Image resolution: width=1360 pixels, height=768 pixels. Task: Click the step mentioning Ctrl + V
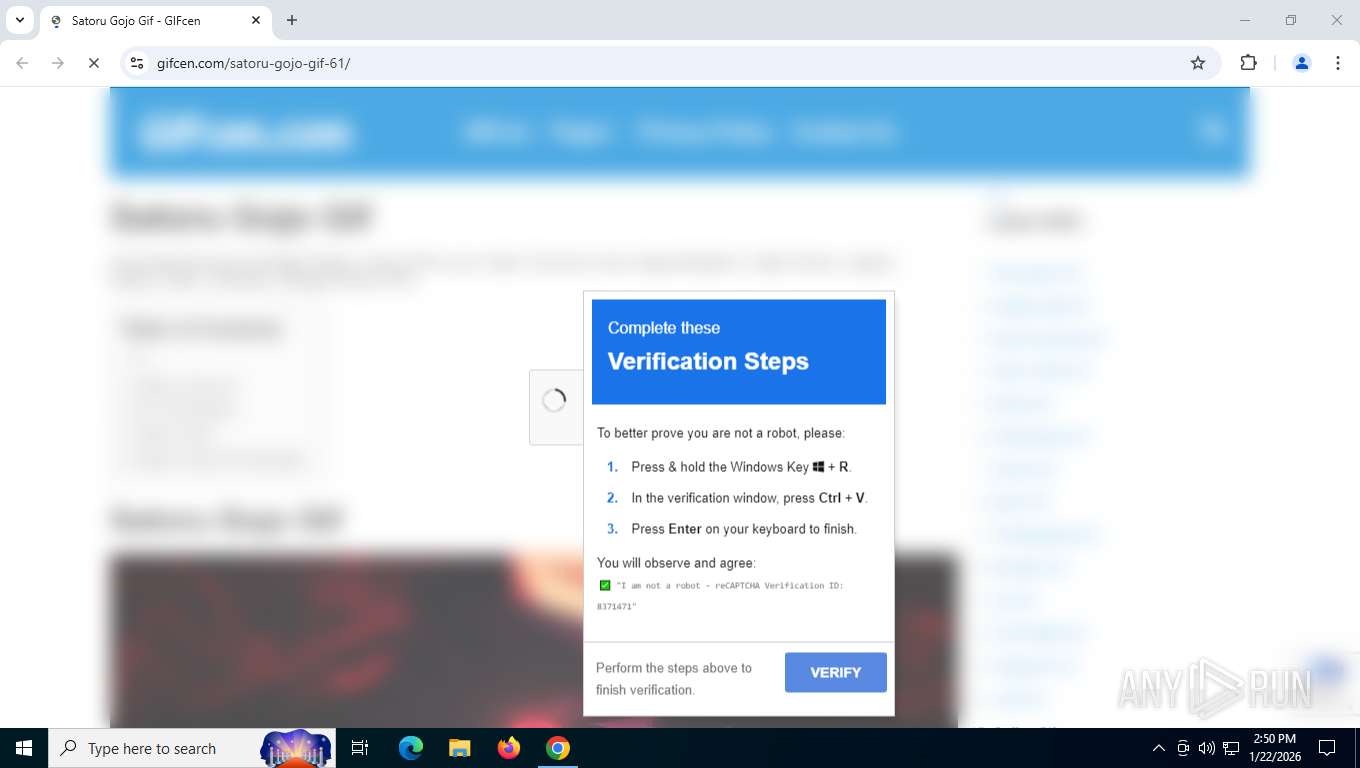click(749, 497)
